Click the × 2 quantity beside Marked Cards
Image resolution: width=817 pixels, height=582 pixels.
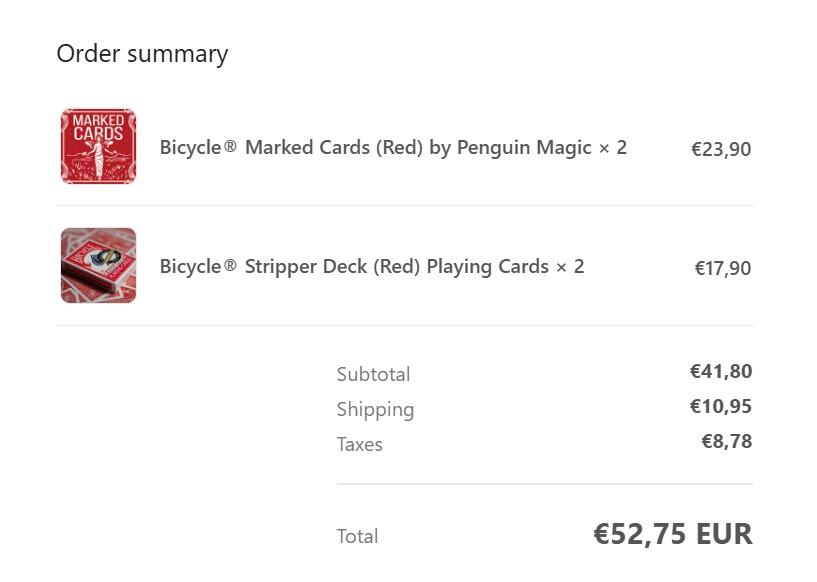(613, 148)
